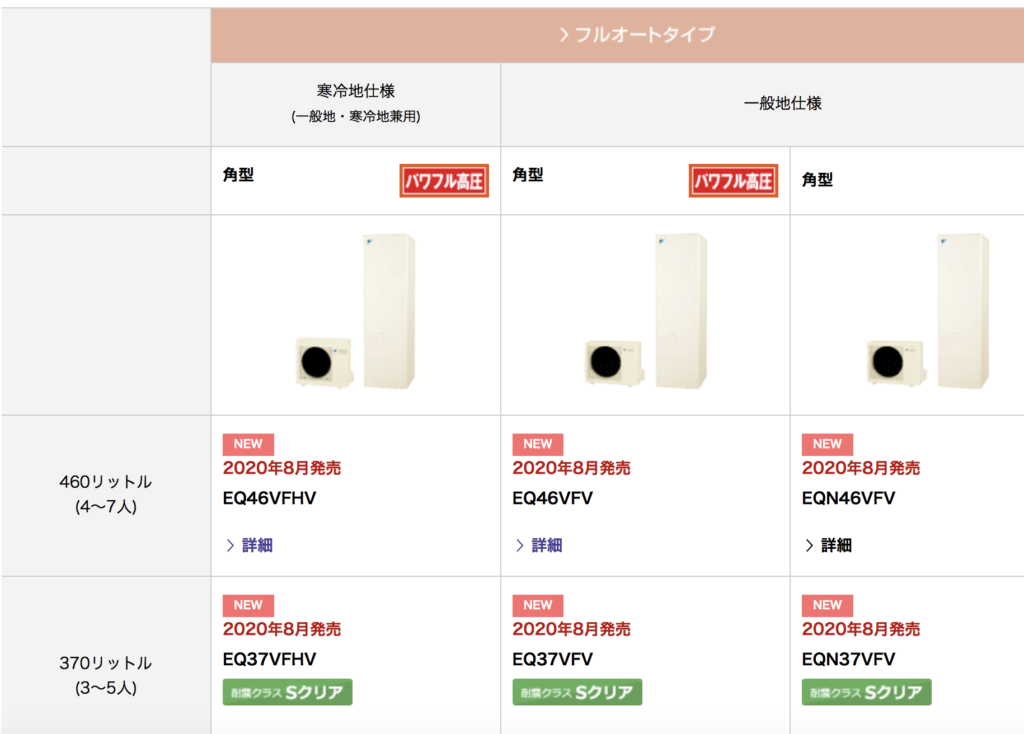
Task: Open 詳細 link for EQN46VFV
Action: 828,545
